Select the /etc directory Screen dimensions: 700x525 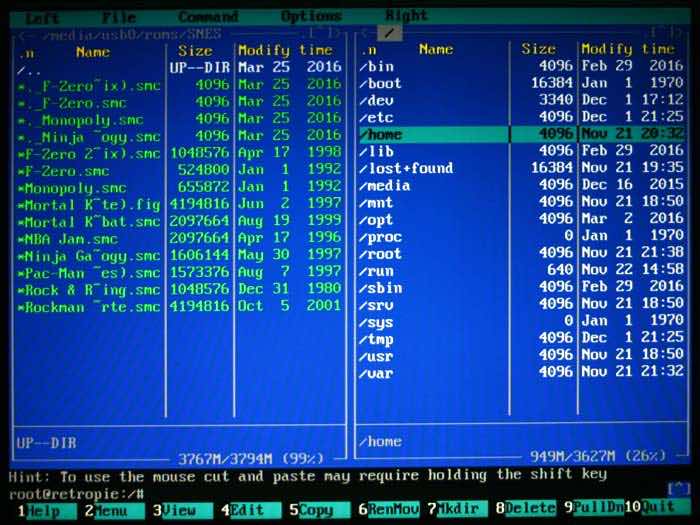(x=521, y=117)
